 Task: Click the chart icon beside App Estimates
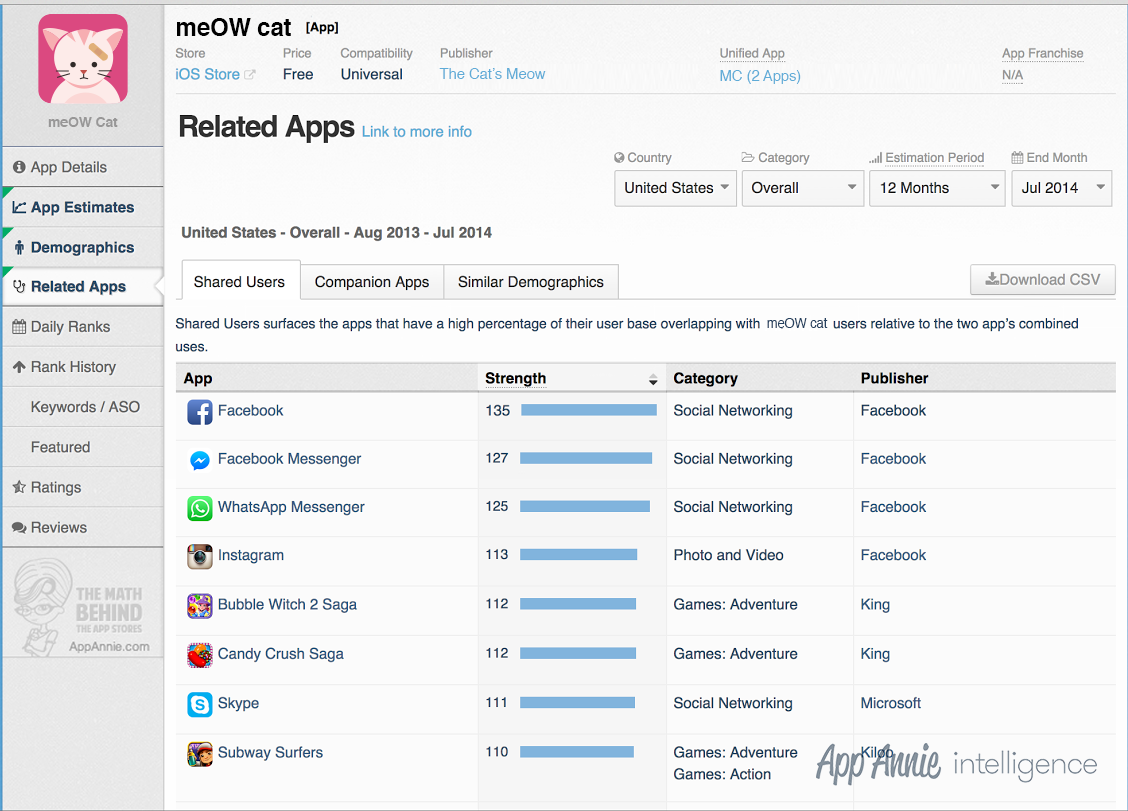click(x=19, y=207)
